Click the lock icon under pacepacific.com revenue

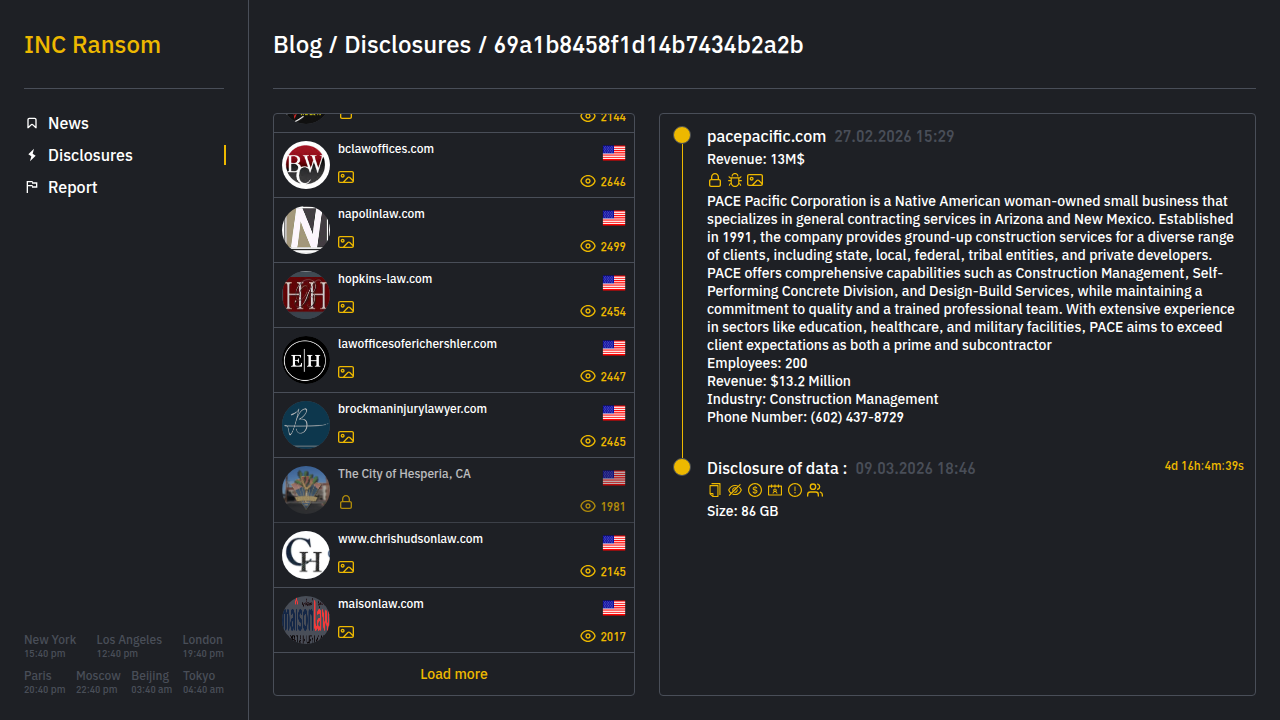point(714,181)
